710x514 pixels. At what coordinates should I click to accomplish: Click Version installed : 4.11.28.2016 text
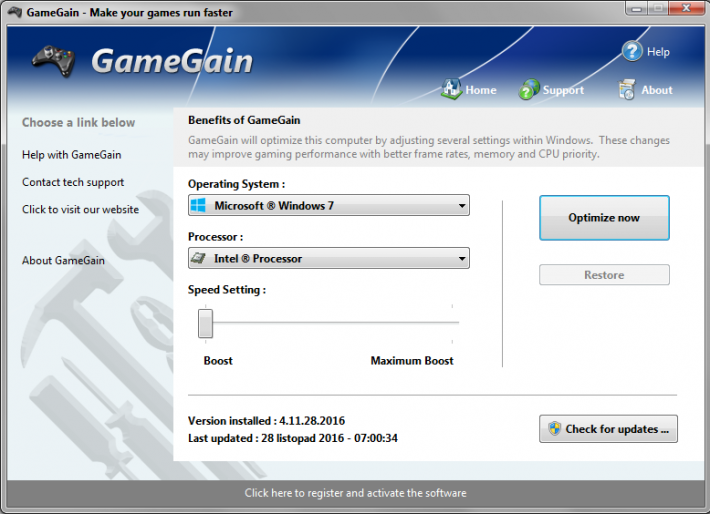pyautogui.click(x=266, y=421)
